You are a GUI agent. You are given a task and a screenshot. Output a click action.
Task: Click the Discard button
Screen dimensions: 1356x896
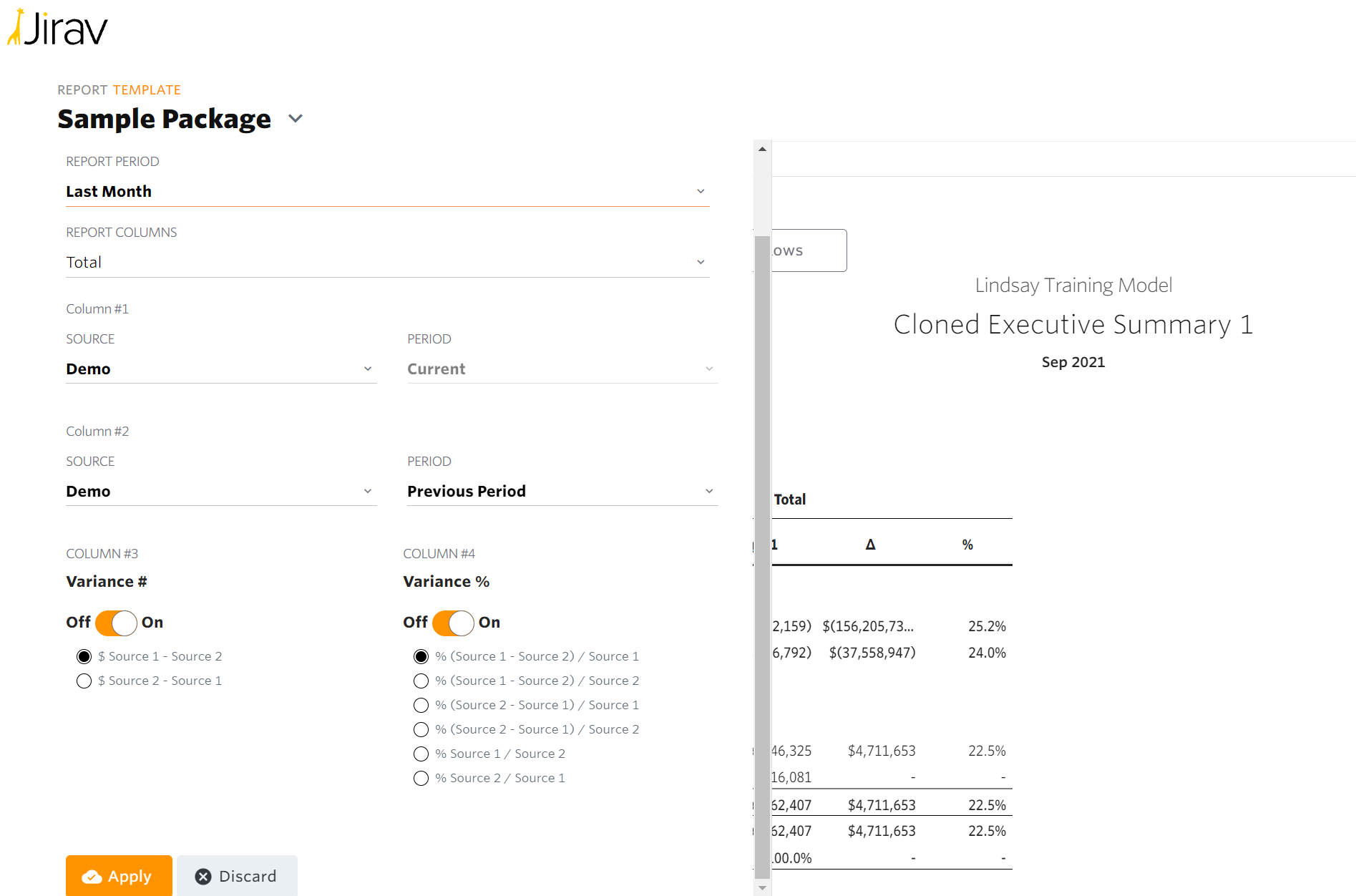pos(237,876)
